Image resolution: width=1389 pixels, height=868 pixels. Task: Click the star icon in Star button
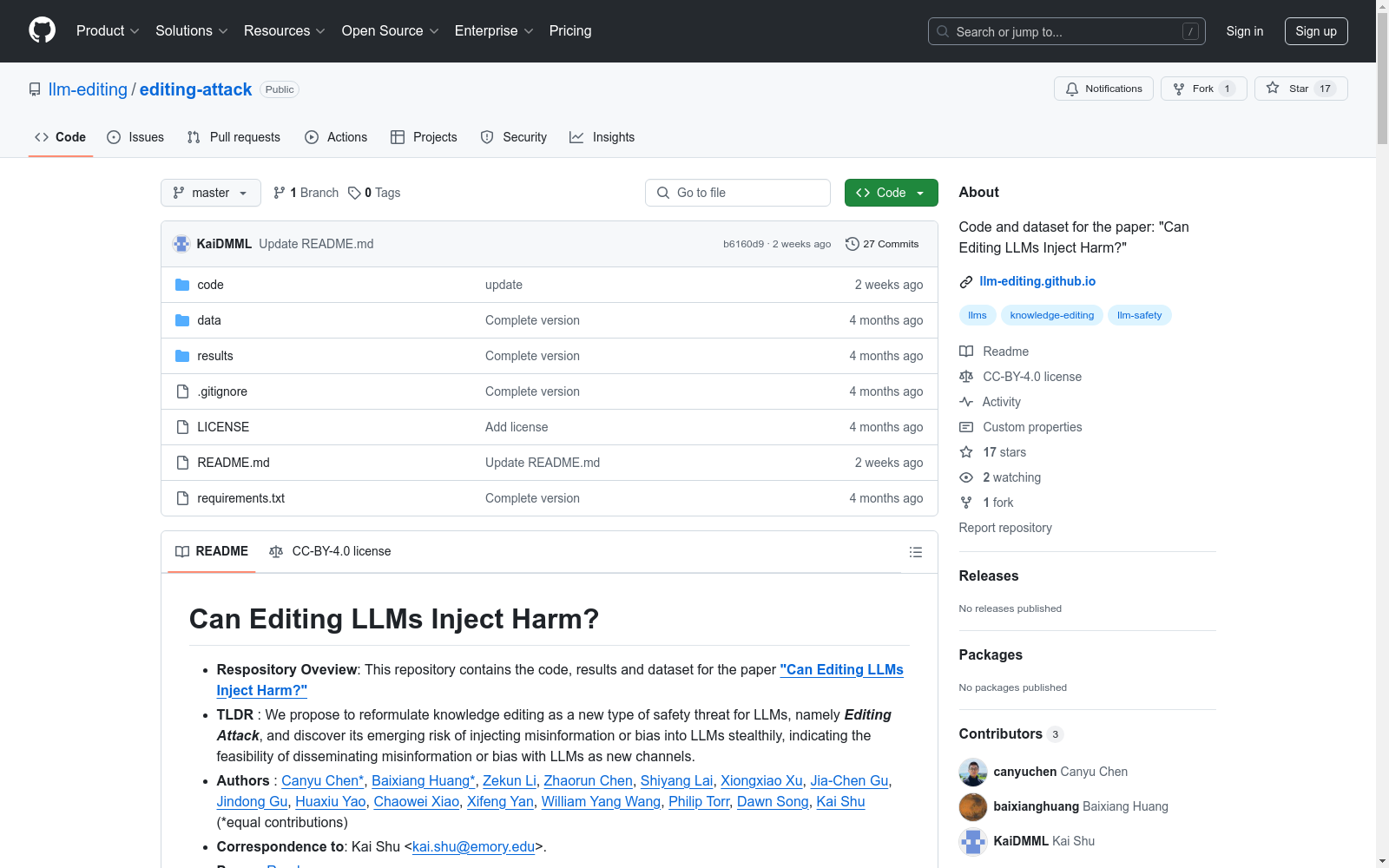[x=1273, y=88]
